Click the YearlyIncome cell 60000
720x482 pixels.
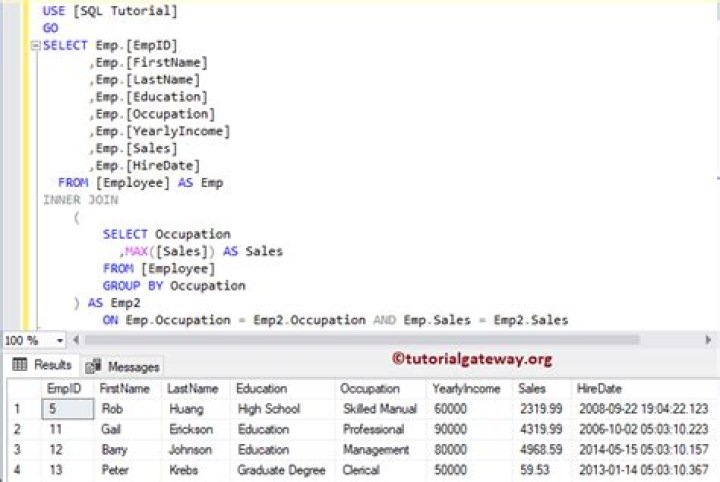point(469,409)
